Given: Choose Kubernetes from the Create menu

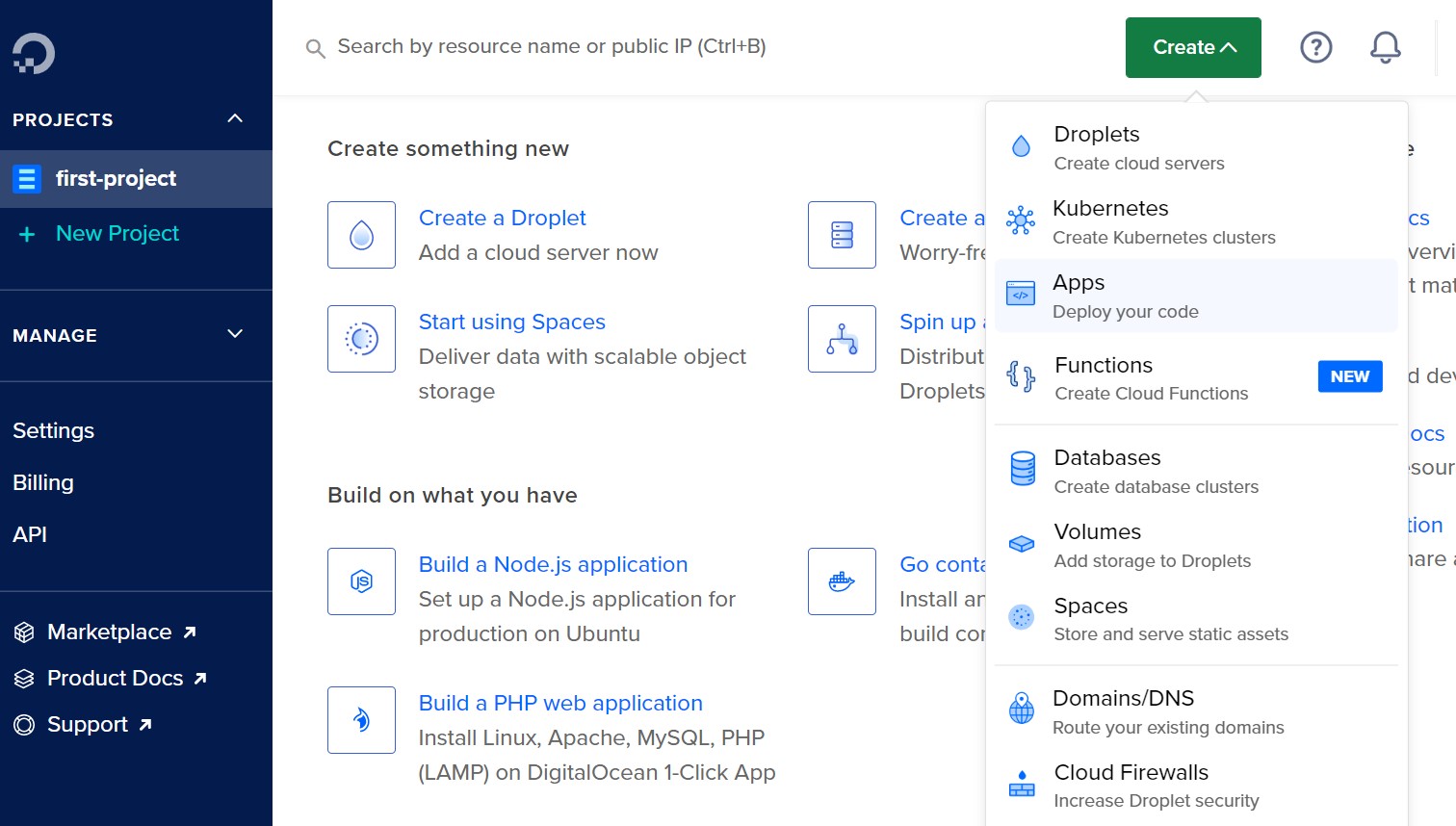Looking at the screenshot, I should 1109,207.
